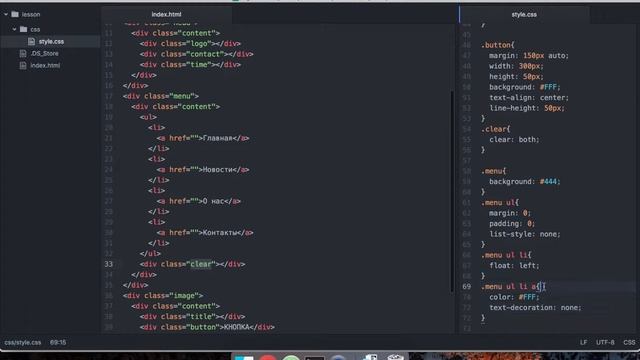Click the style.css file icon in tree
The width and height of the screenshot is (640, 360).
[31, 42]
